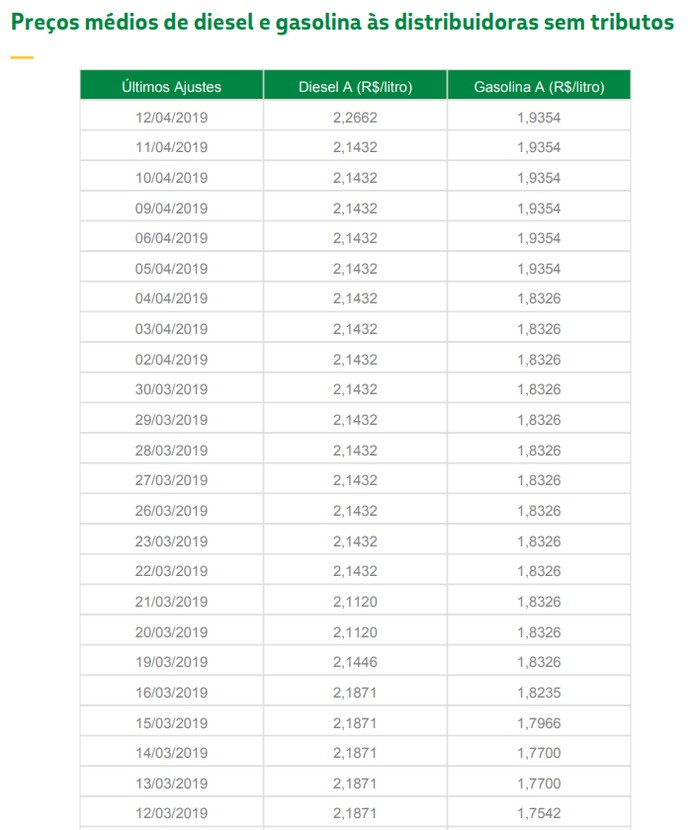This screenshot has width=695, height=830.
Task: Click the diesel price 2,1446
Action: [355, 662]
